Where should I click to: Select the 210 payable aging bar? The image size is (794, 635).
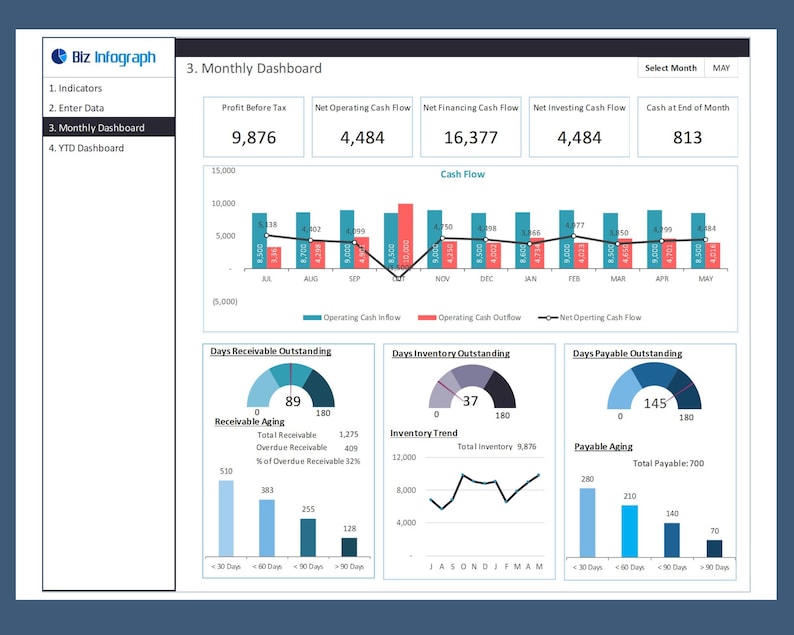pos(629,531)
